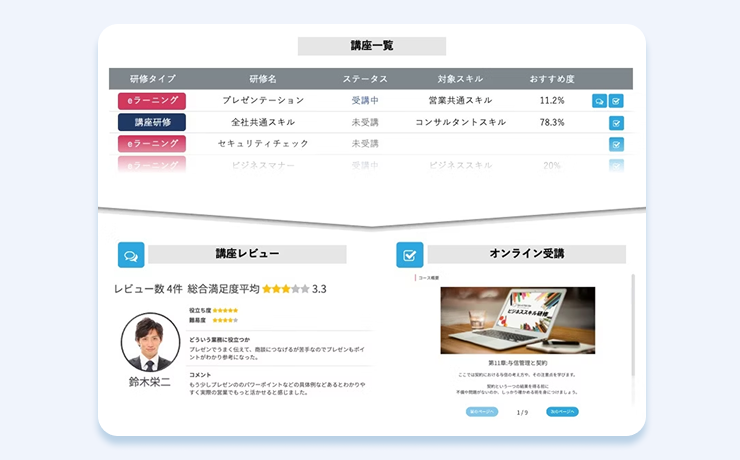Select the 研修名 column header
Screen dimensions: 740x460
pos(263,79)
